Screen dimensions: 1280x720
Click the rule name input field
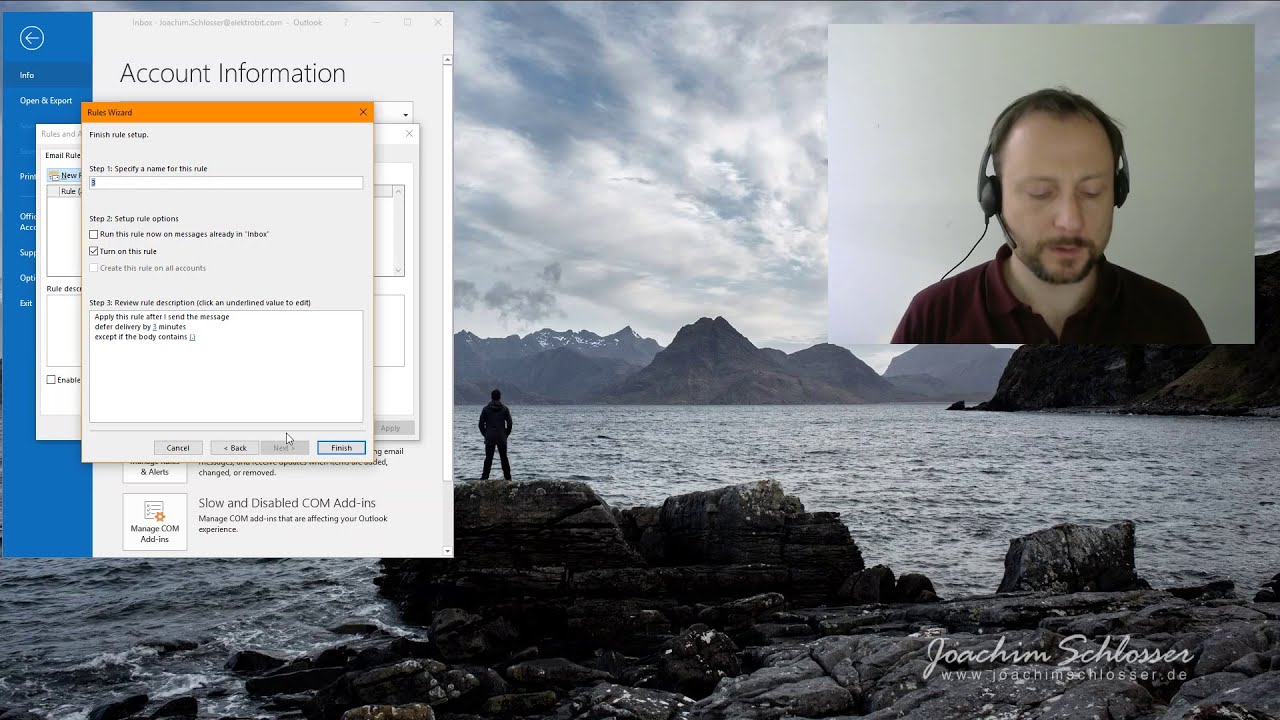click(x=226, y=183)
